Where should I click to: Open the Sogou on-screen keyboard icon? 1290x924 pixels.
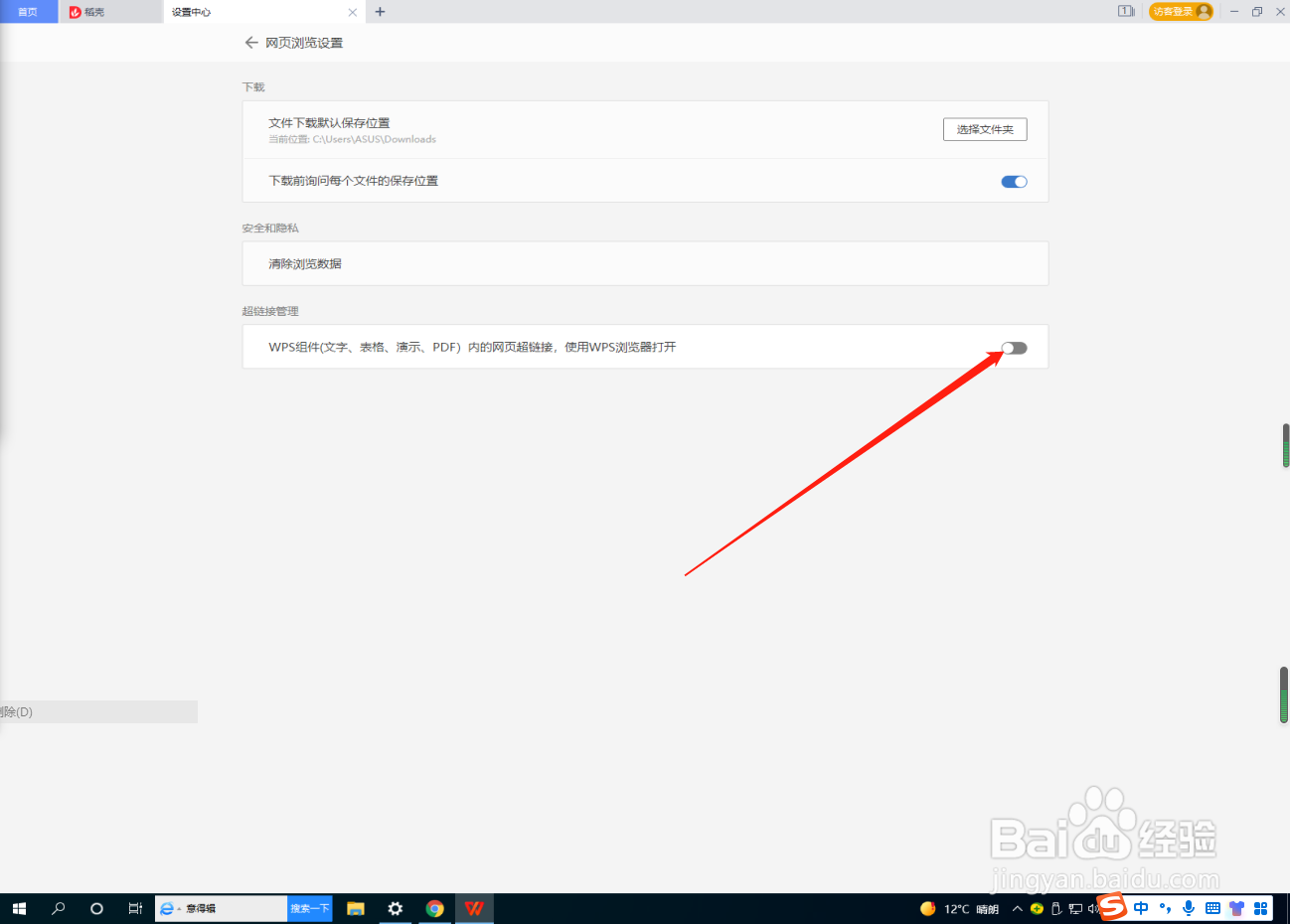pos(1212,907)
